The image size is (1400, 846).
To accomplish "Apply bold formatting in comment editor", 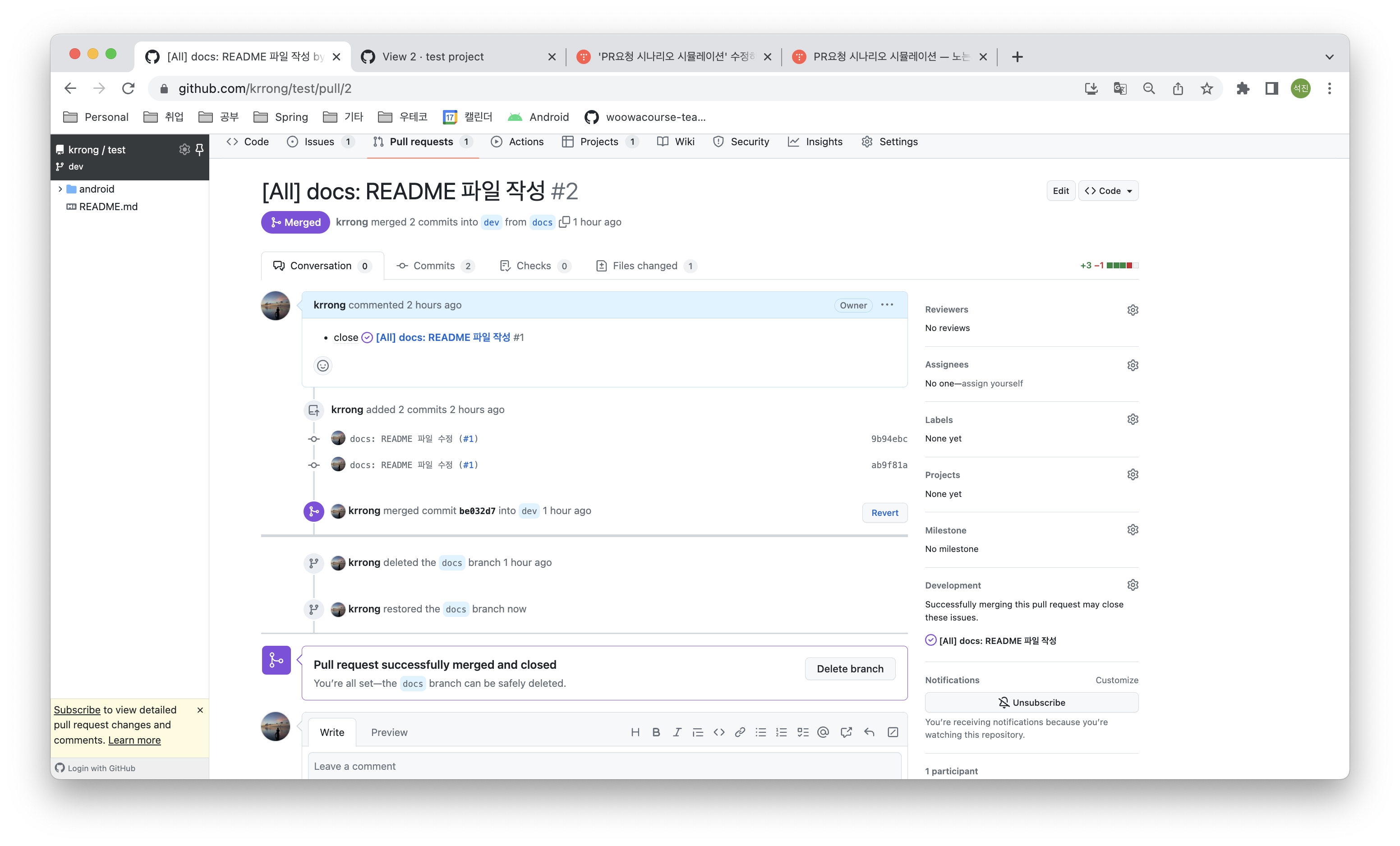I will click(656, 732).
